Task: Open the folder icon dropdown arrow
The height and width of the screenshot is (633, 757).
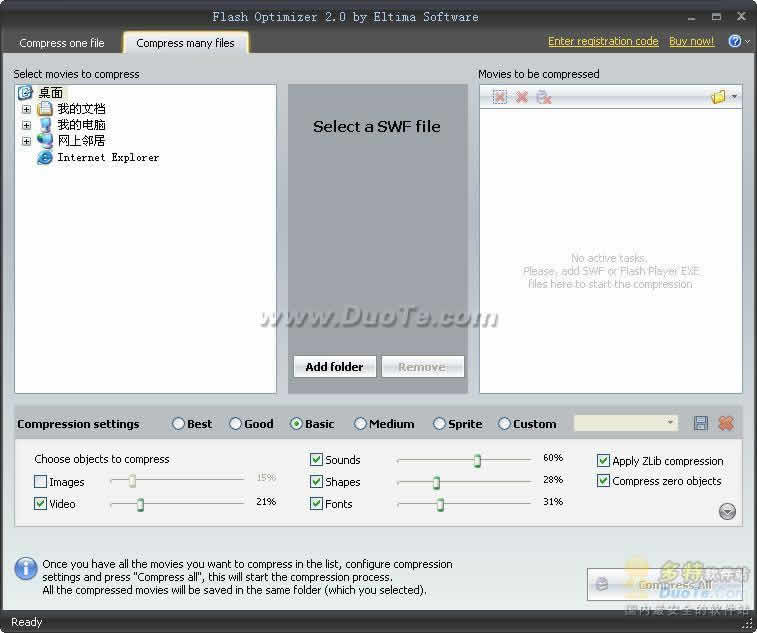Action: (734, 97)
